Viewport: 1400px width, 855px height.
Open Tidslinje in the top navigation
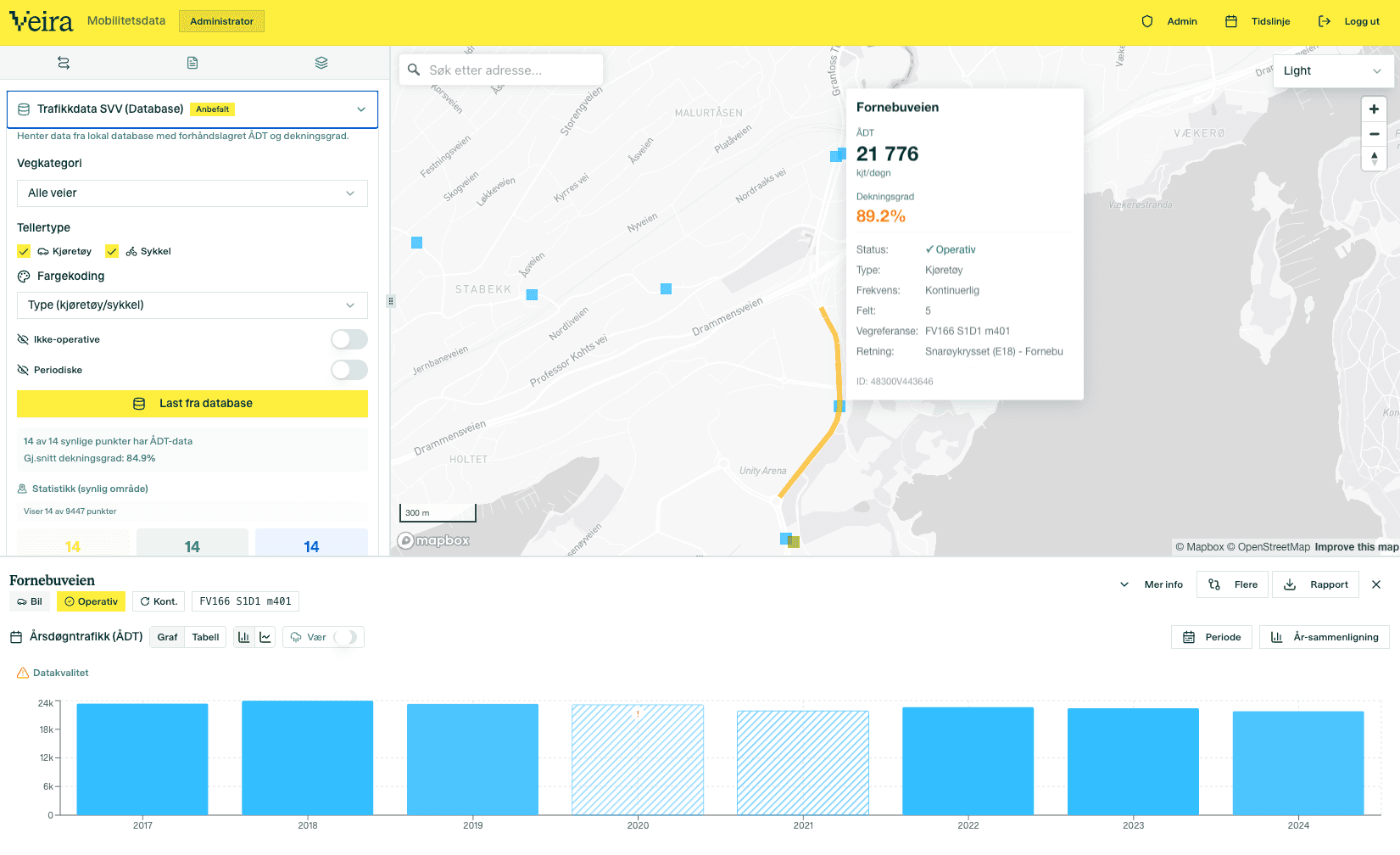[1258, 21]
